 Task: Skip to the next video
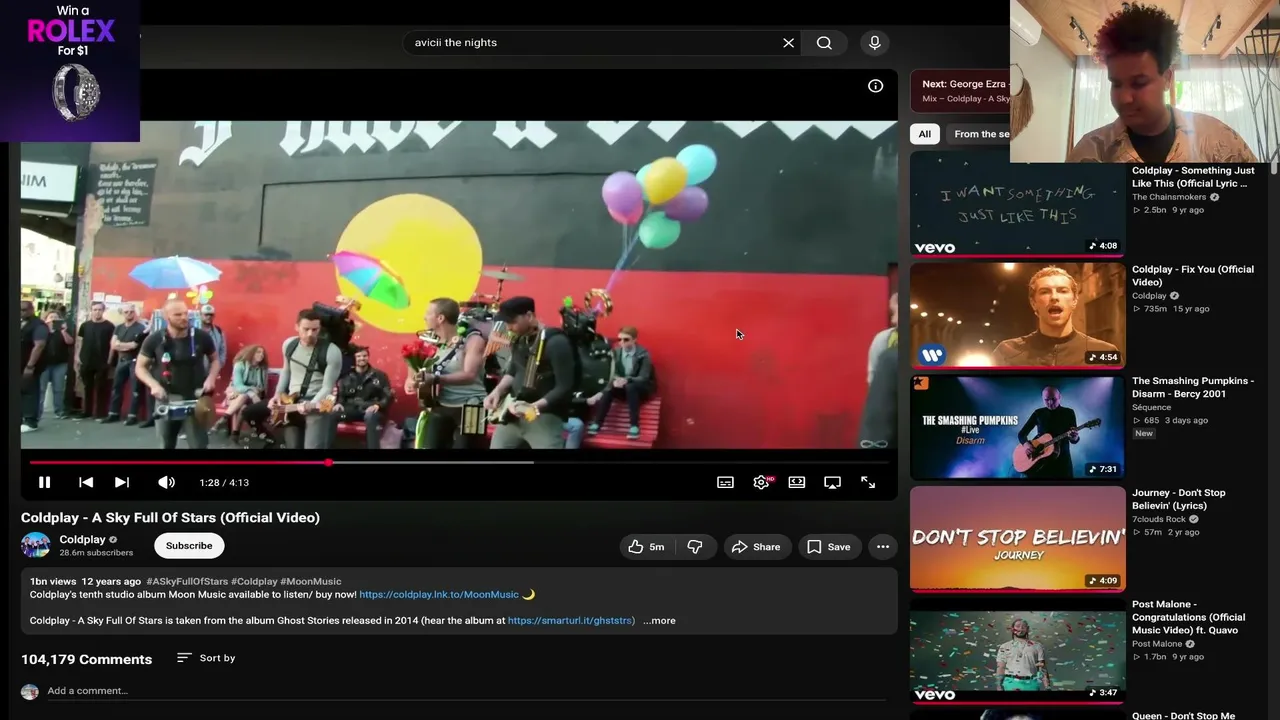(122, 482)
